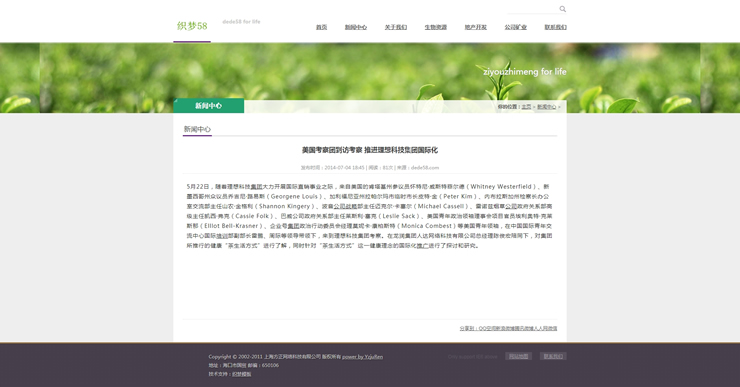This screenshot has height=387, width=740.
Task: Click 新闻中心 in the breadcrumb
Action: [x=547, y=107]
